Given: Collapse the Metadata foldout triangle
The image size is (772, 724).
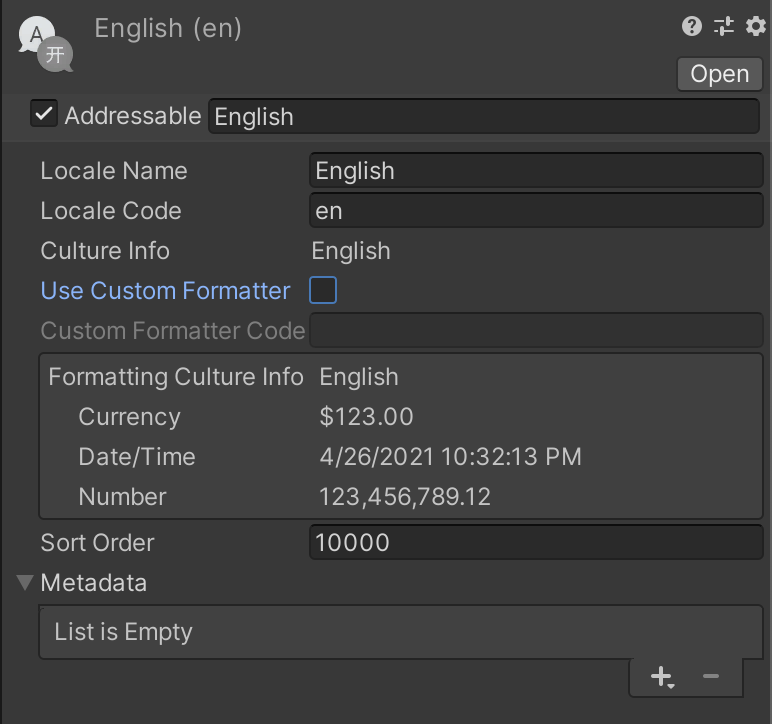Looking at the screenshot, I should pos(26,583).
